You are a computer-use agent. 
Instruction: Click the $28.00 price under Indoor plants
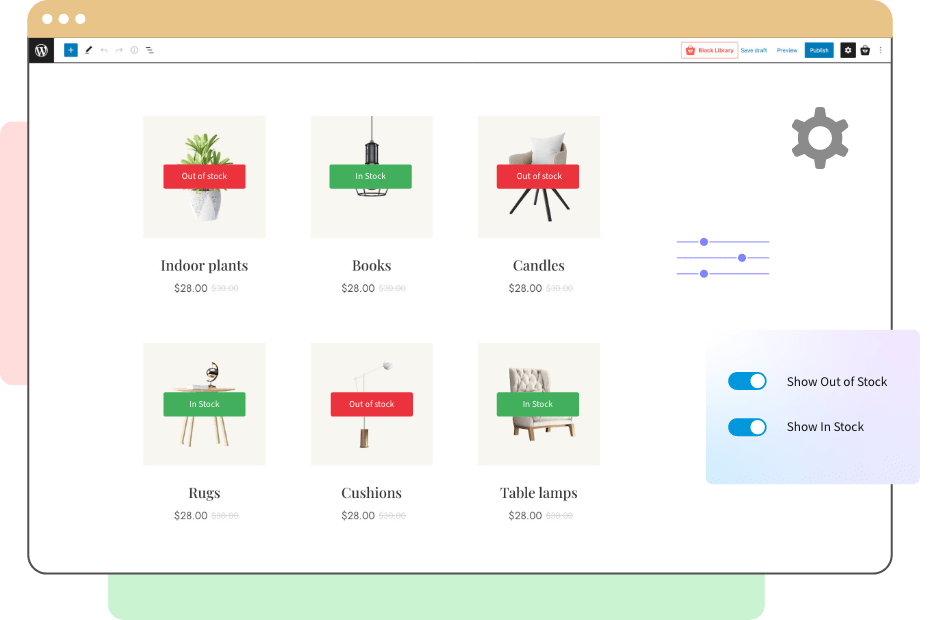click(x=190, y=288)
